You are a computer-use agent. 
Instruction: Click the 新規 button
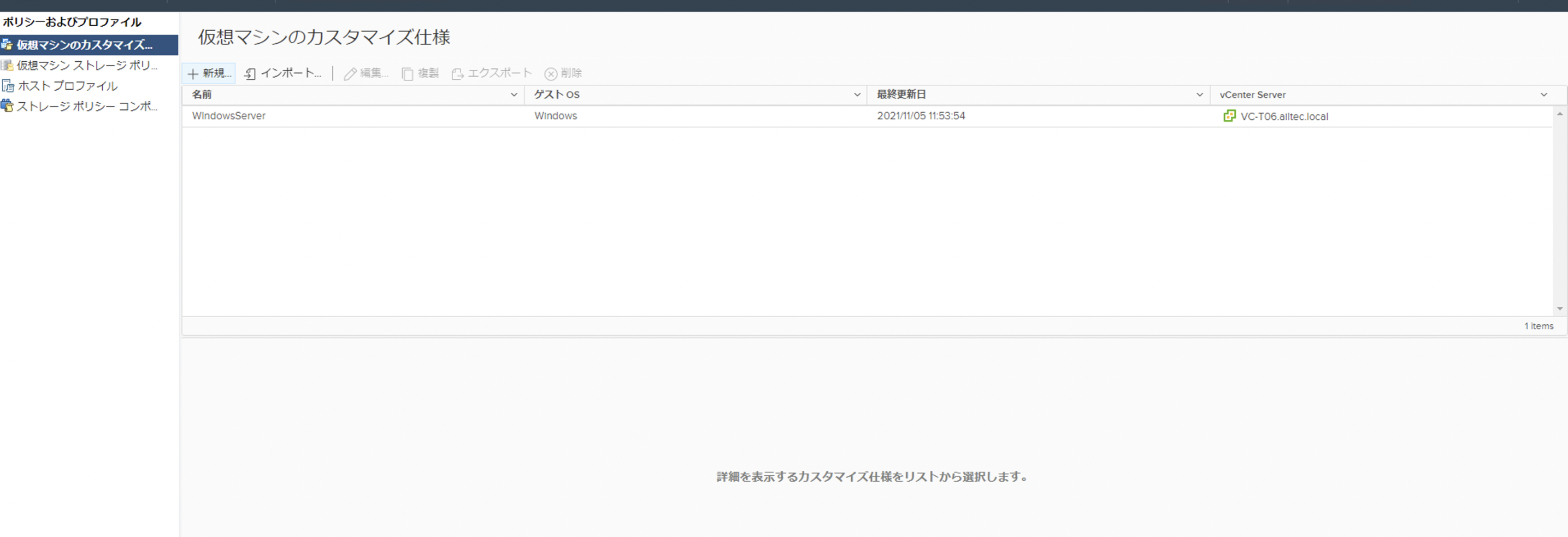(209, 73)
